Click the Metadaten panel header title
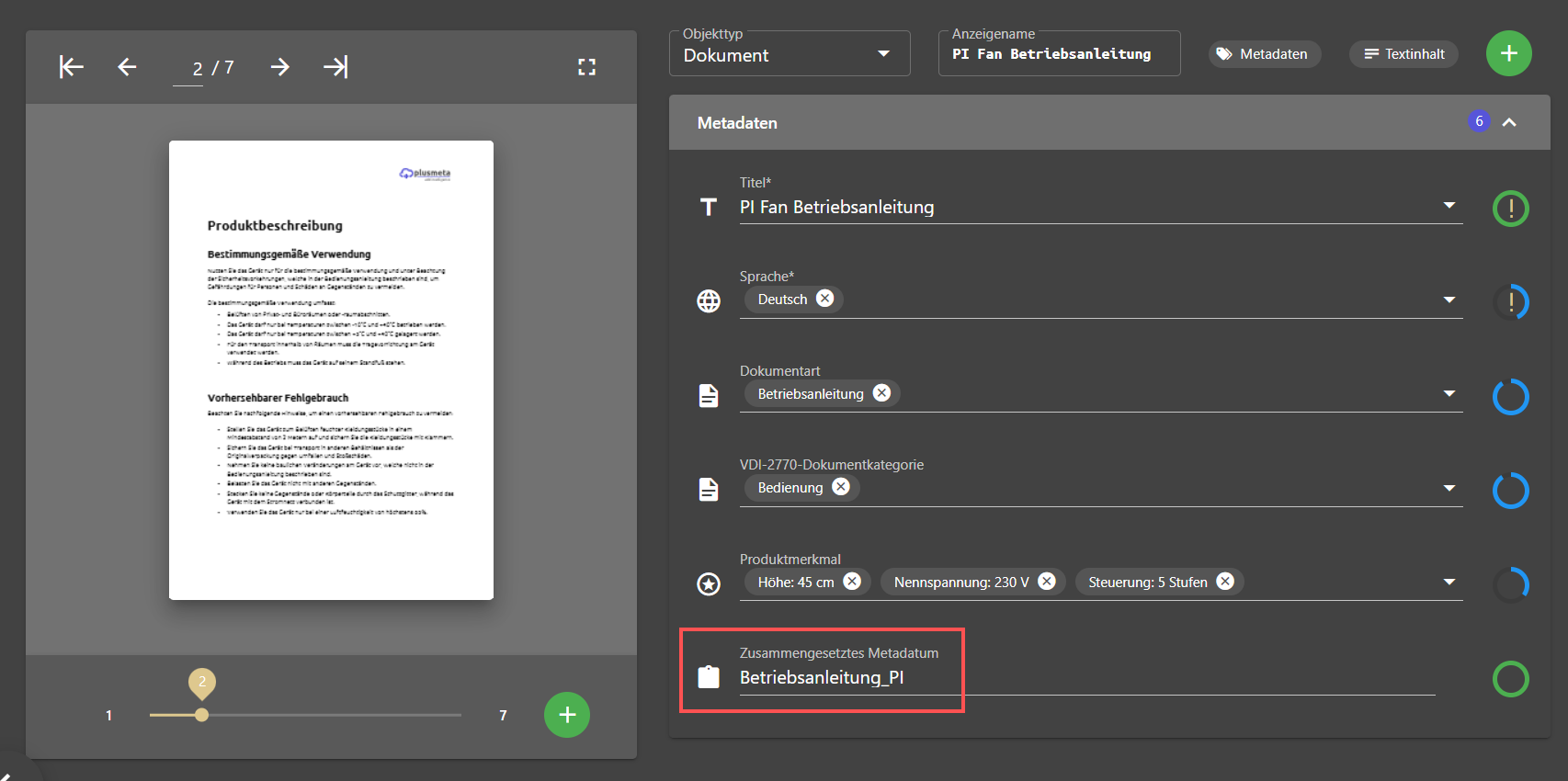Viewport: 1568px width, 781px height. 737,123
